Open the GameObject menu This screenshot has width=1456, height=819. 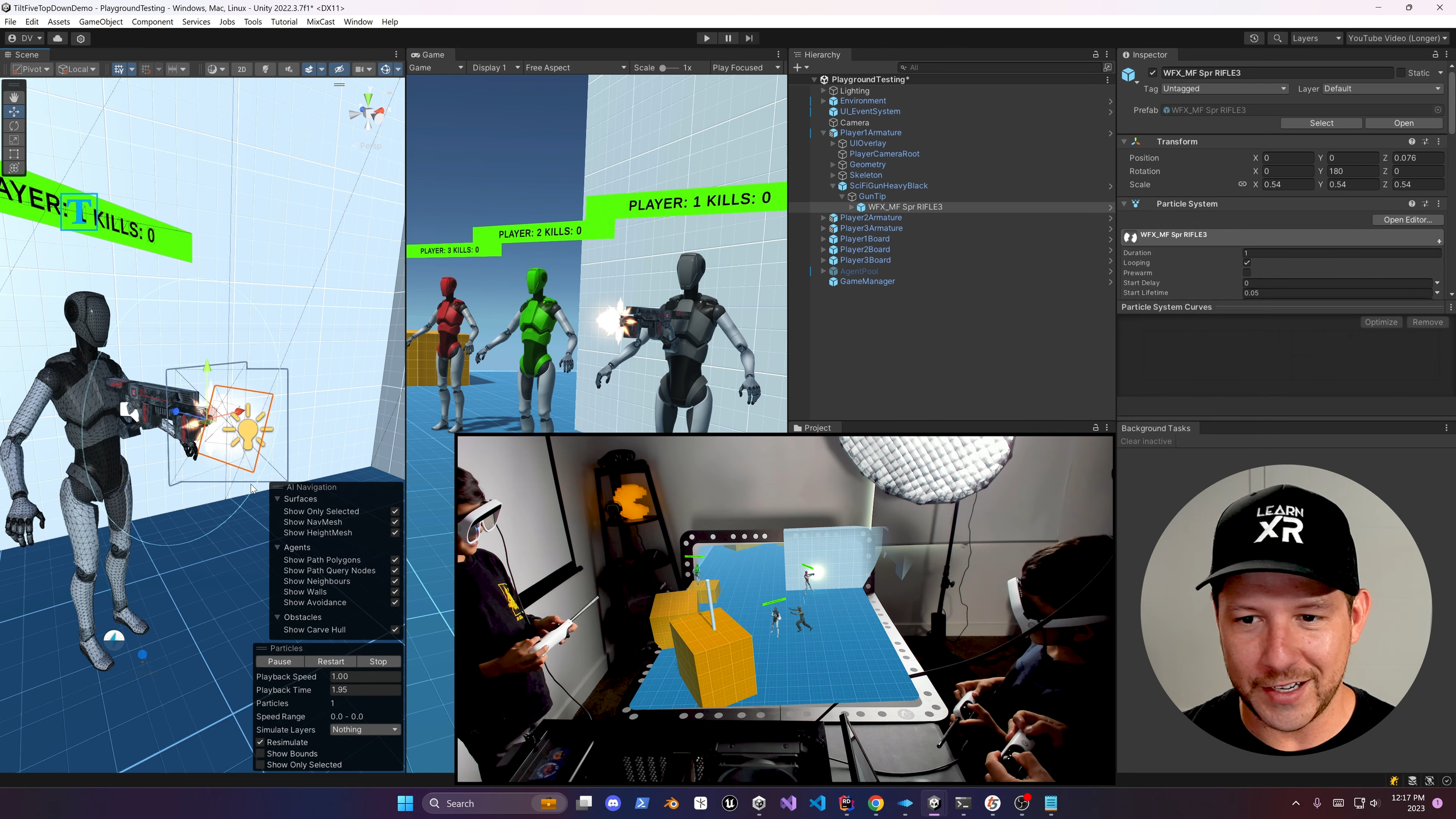(101, 22)
